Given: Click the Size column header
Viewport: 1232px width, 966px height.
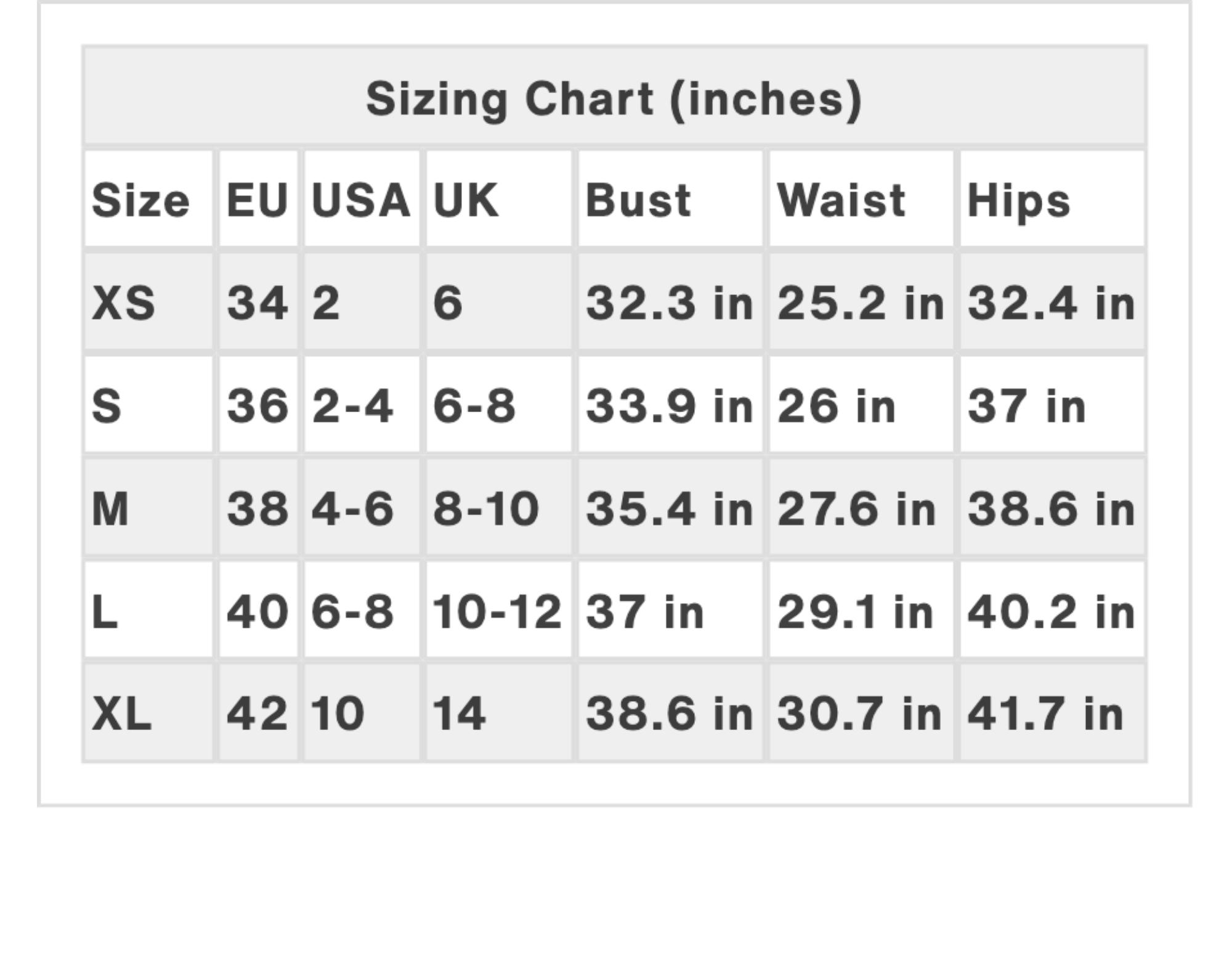Looking at the screenshot, I should [x=140, y=200].
